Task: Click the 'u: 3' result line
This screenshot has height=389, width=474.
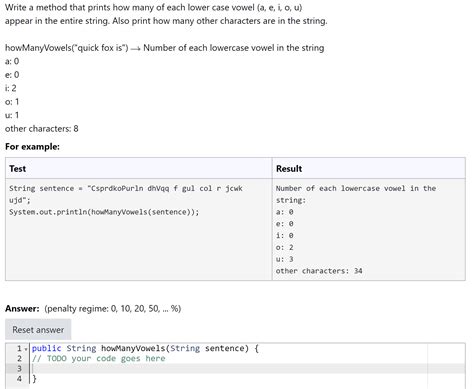Action: [284, 259]
